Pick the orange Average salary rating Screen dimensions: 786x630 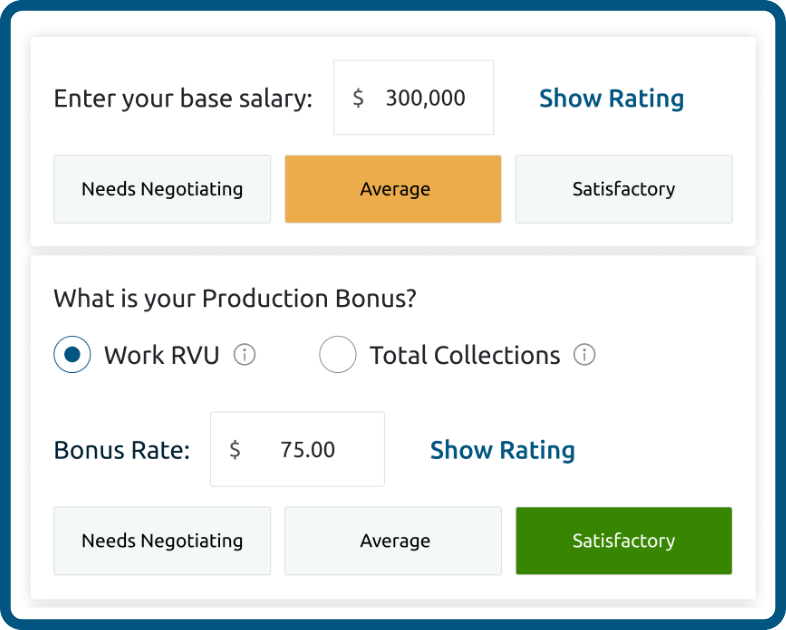tap(393, 189)
